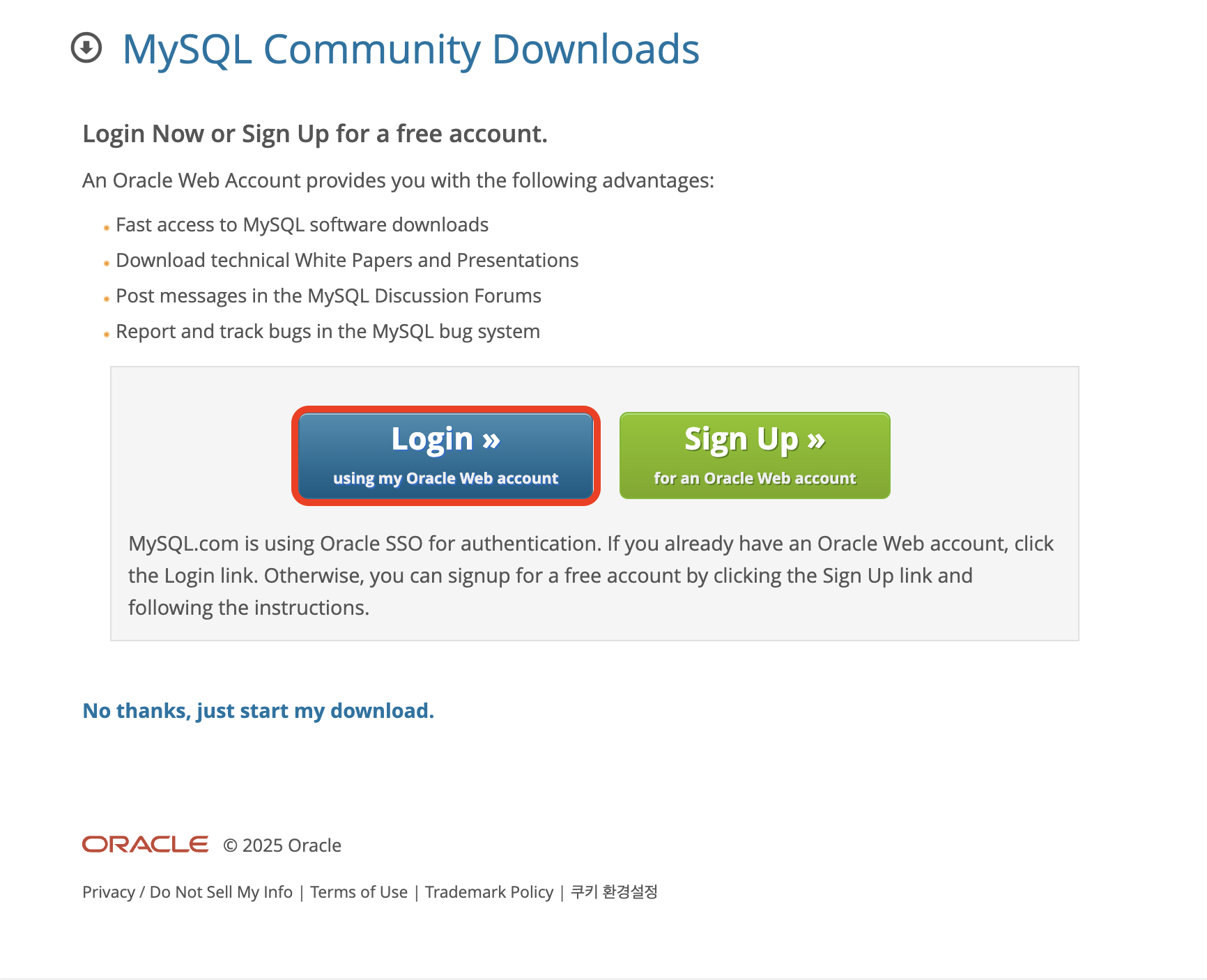Viewport: 1207px width, 980px height.
Task: Click the 'An Oracle Web Account provides' sentence
Action: 399,181
